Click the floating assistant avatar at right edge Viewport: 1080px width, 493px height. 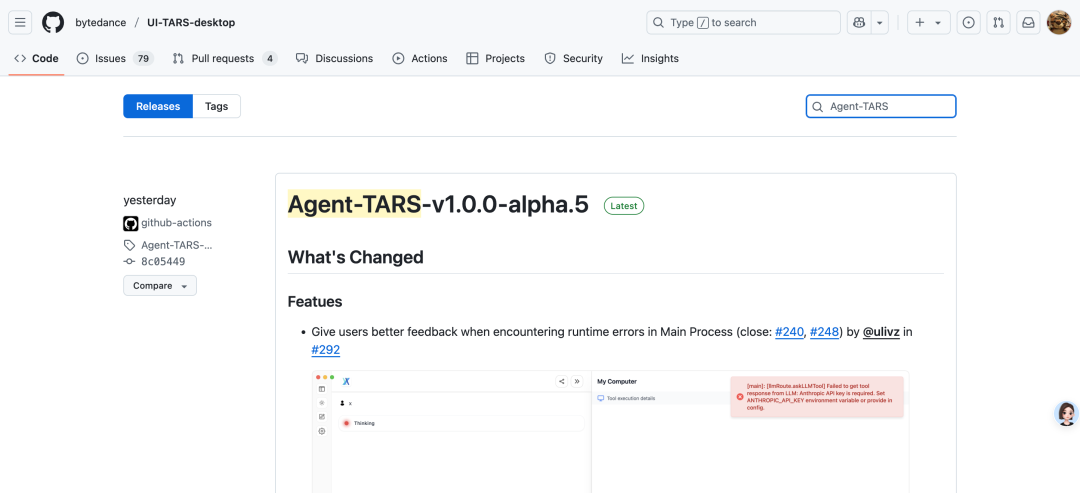[x=1066, y=414]
